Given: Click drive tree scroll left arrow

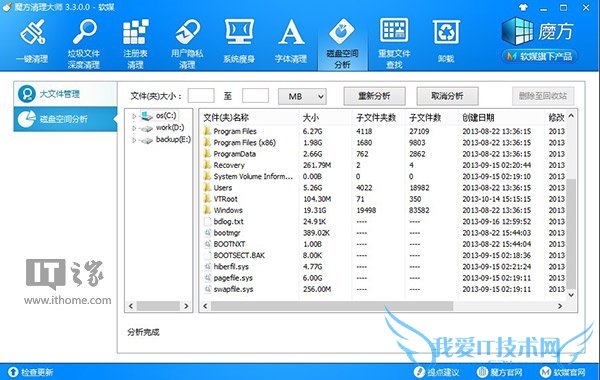Looking at the screenshot, I should (131, 306).
